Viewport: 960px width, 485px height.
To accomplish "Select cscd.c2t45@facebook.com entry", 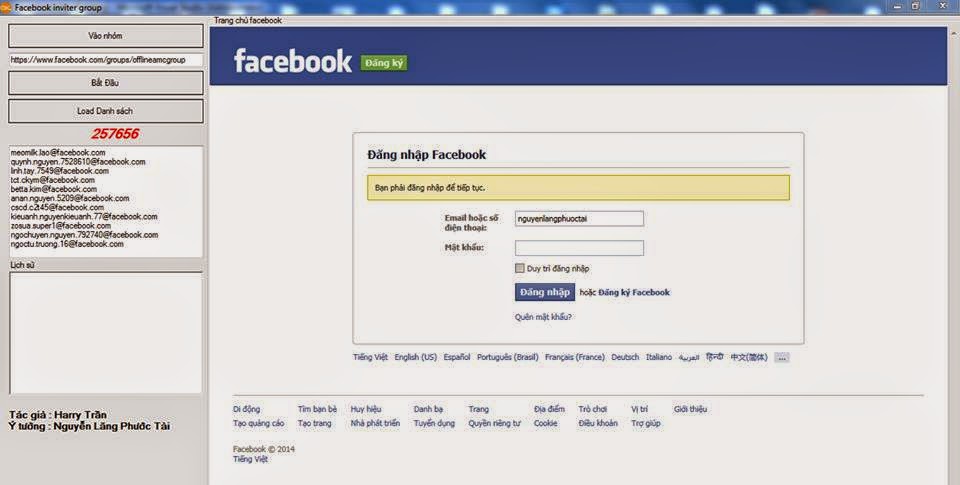I will coord(57,207).
